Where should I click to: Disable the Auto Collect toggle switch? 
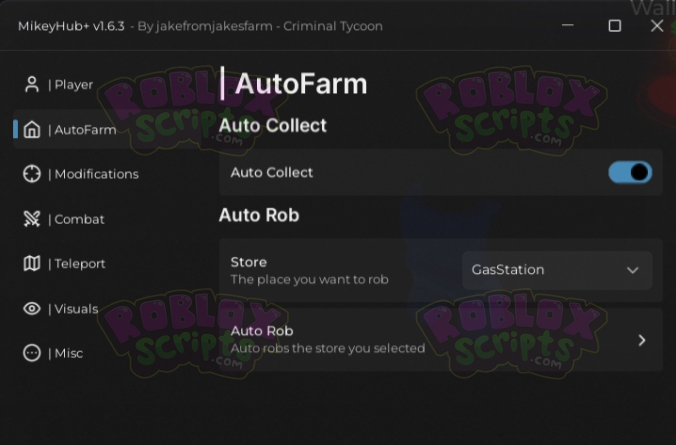pos(630,173)
